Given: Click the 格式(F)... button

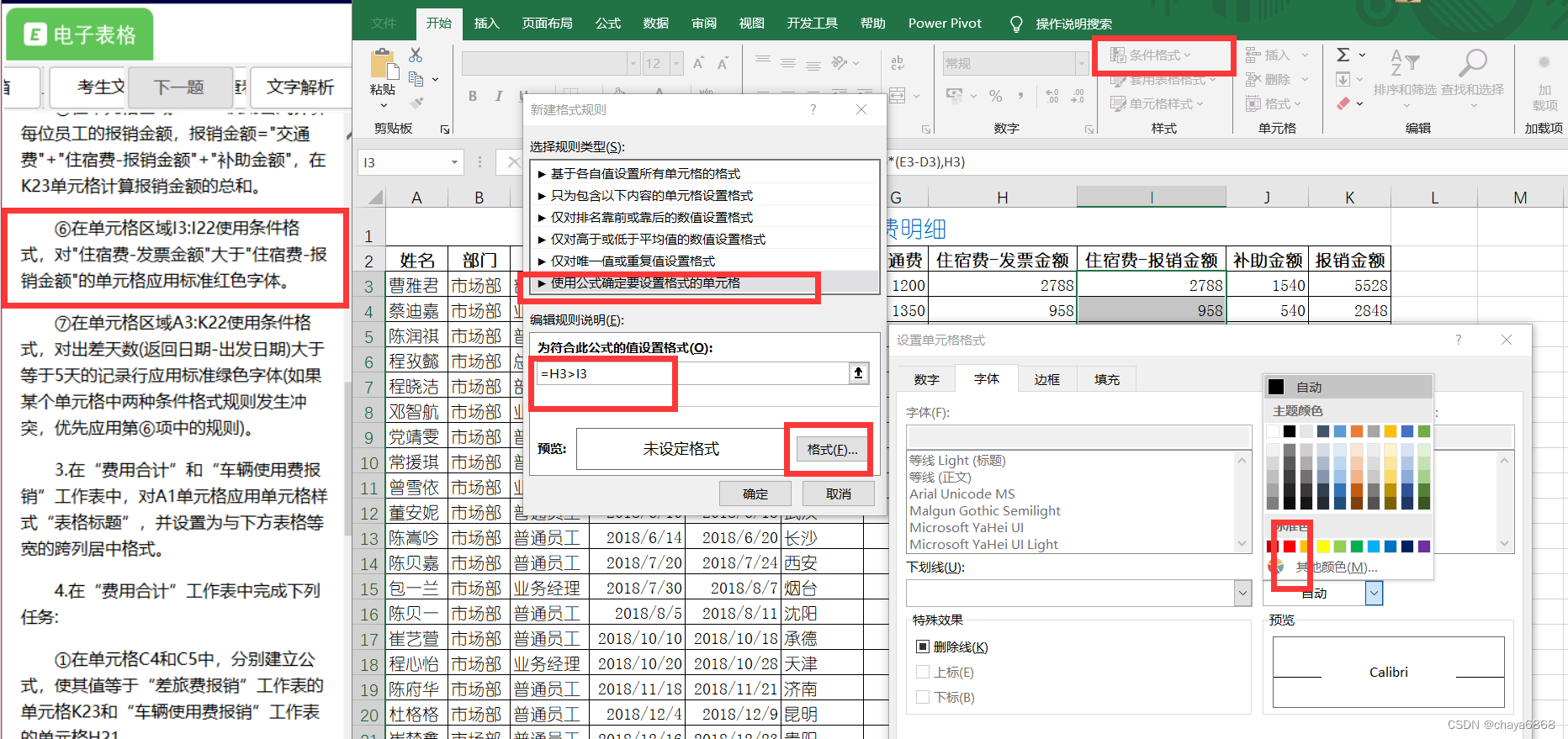Looking at the screenshot, I should [x=832, y=449].
